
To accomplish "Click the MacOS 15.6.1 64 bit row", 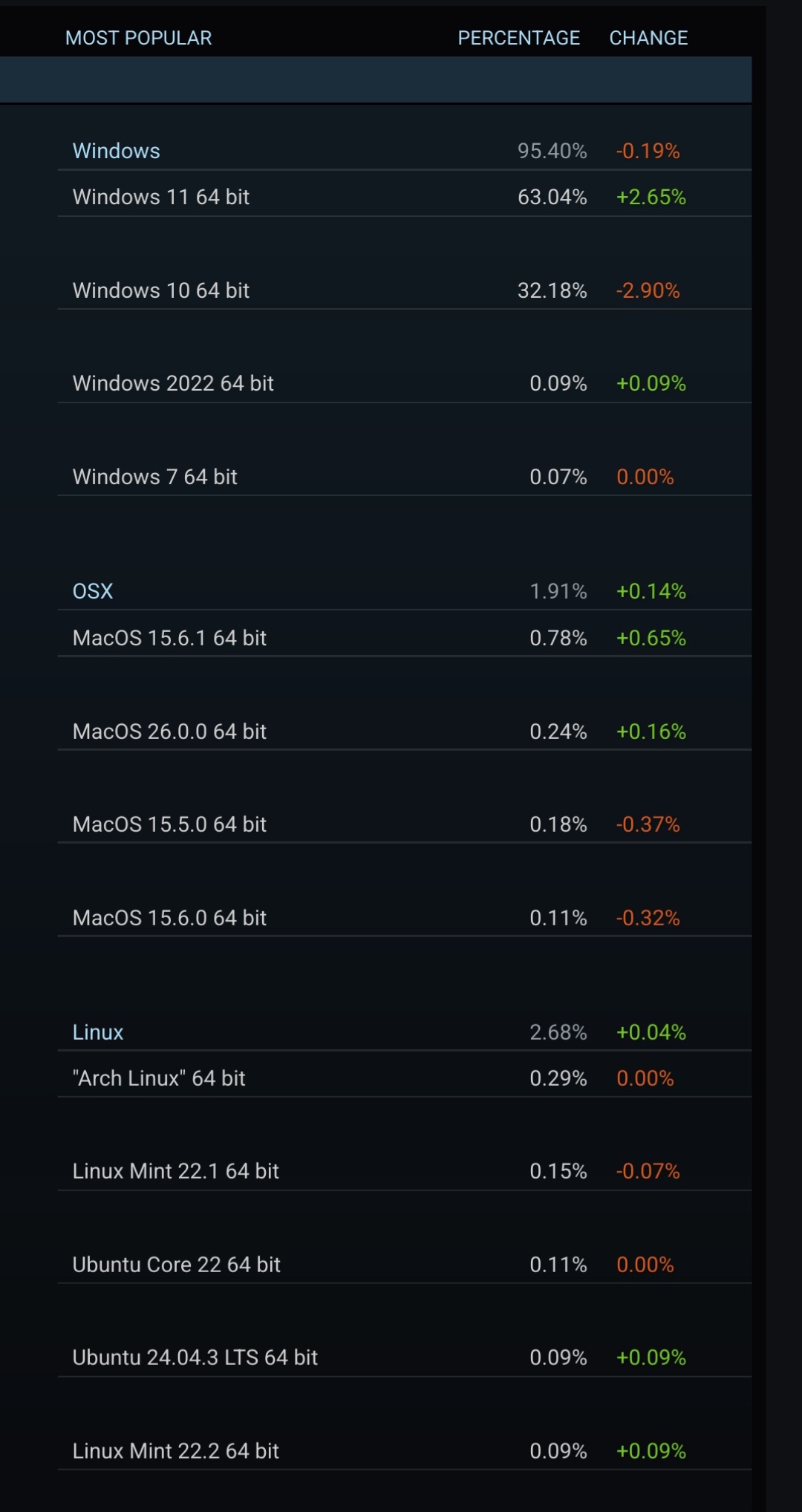I will 169,638.
